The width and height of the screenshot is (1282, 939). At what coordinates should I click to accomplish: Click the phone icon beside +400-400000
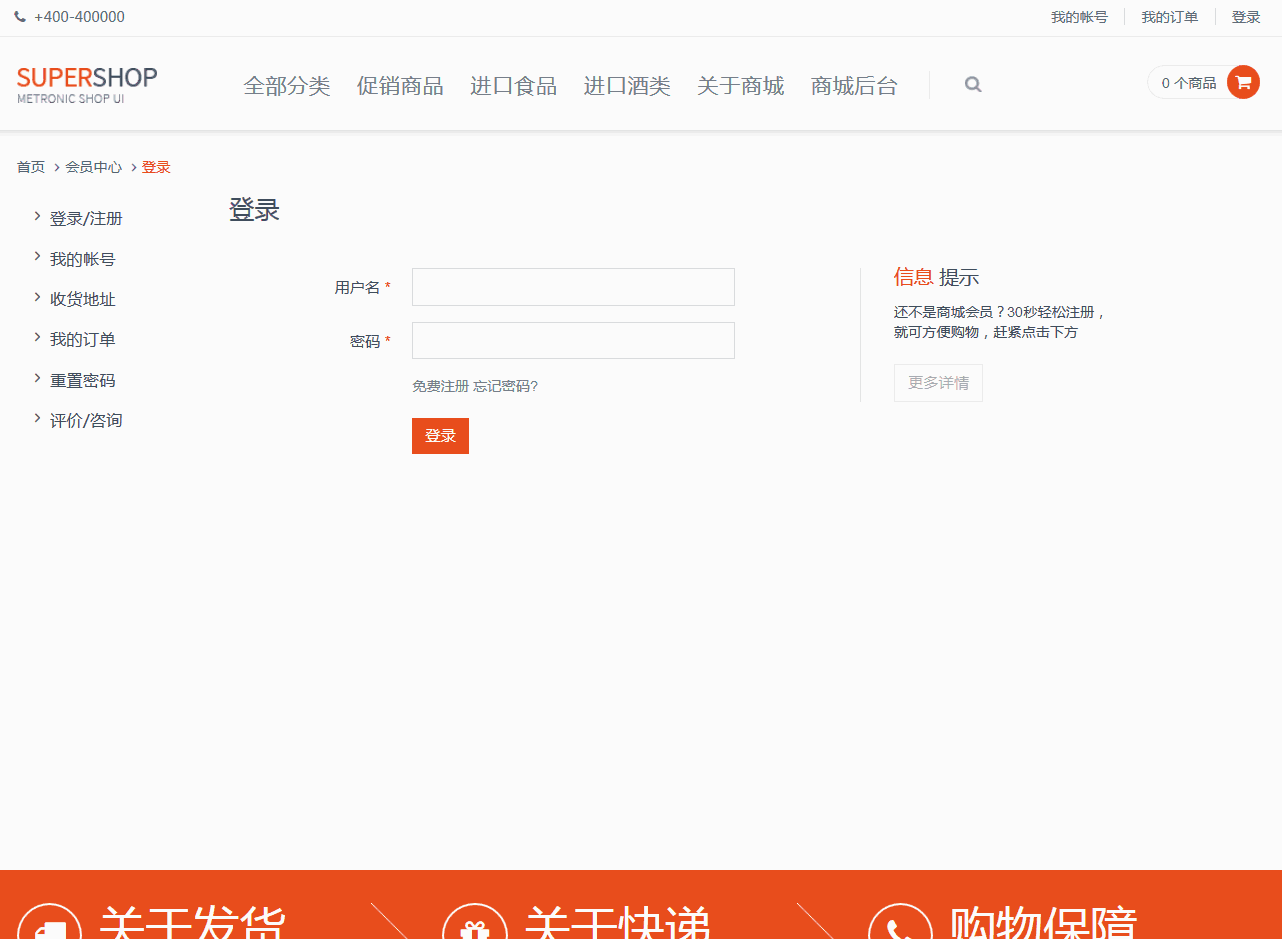(x=20, y=17)
